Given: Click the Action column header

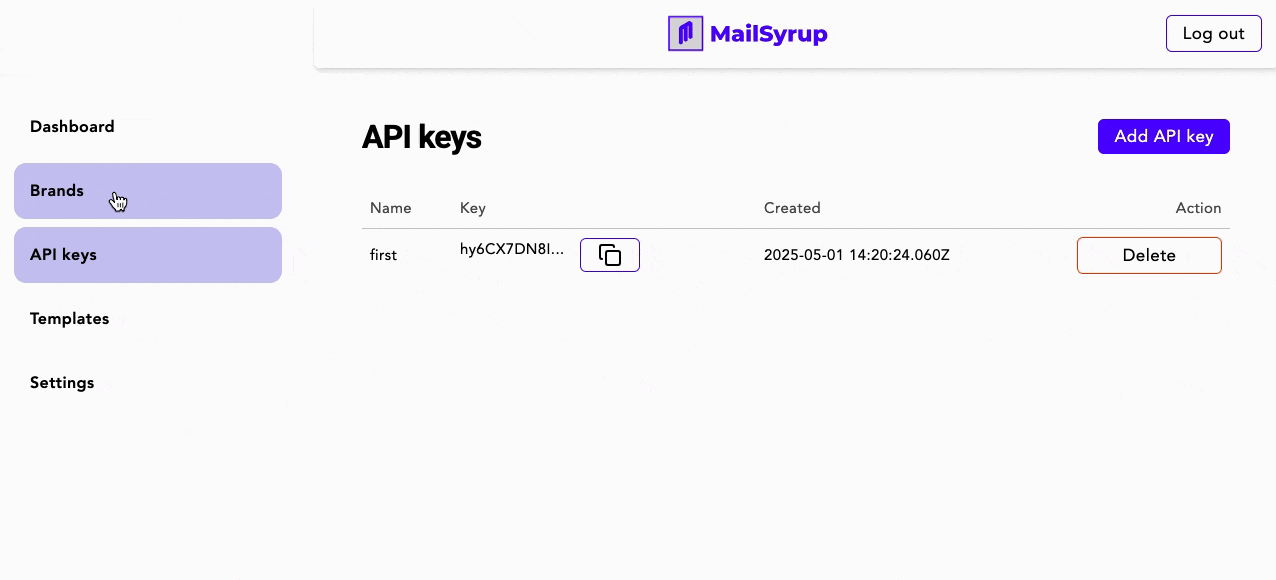Looking at the screenshot, I should pyautogui.click(x=1198, y=208).
